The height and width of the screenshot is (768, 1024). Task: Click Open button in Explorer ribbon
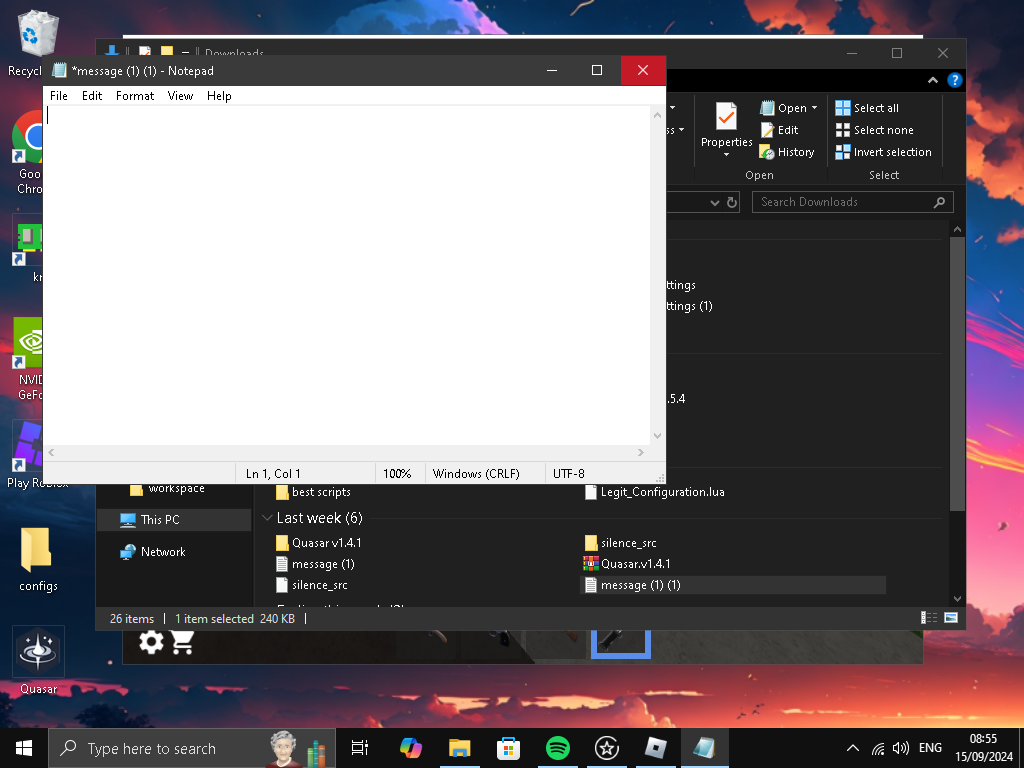tap(783, 108)
